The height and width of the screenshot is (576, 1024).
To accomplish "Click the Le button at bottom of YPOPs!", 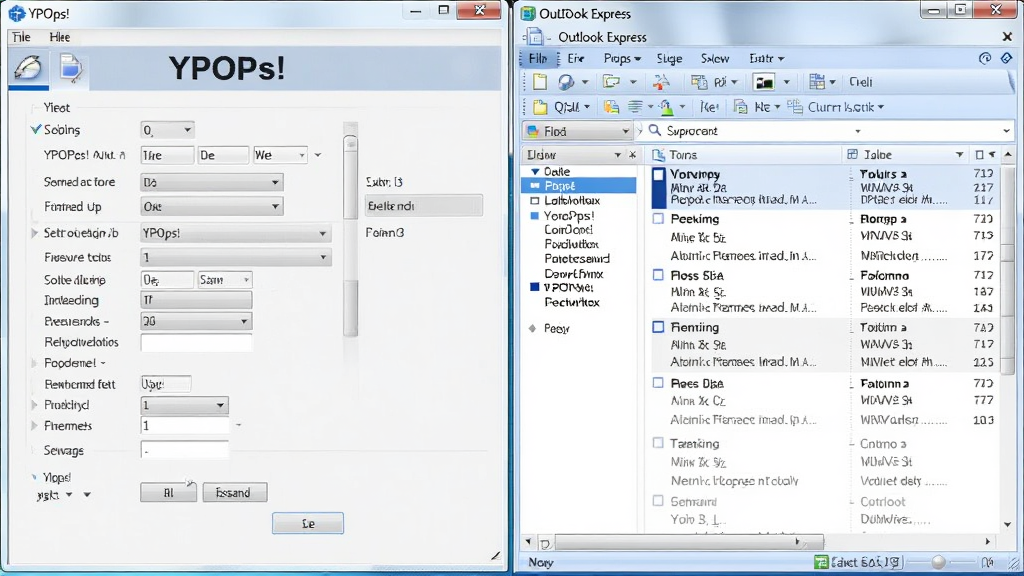I will 308,523.
